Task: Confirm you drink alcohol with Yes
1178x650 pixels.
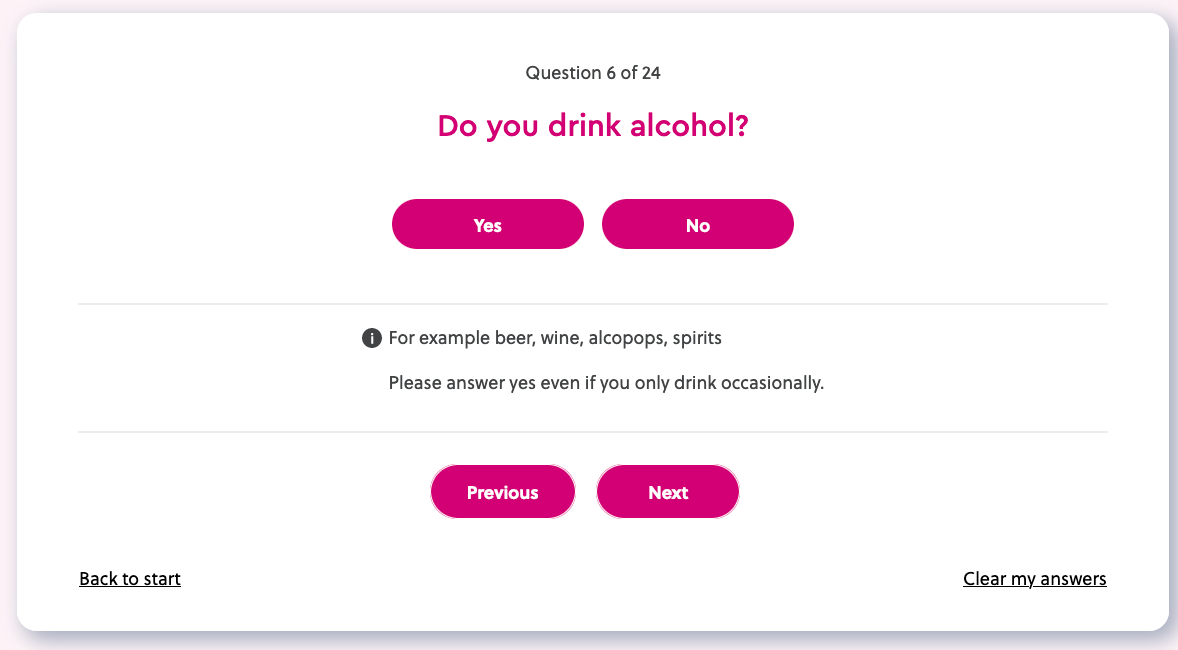Action: click(x=487, y=224)
